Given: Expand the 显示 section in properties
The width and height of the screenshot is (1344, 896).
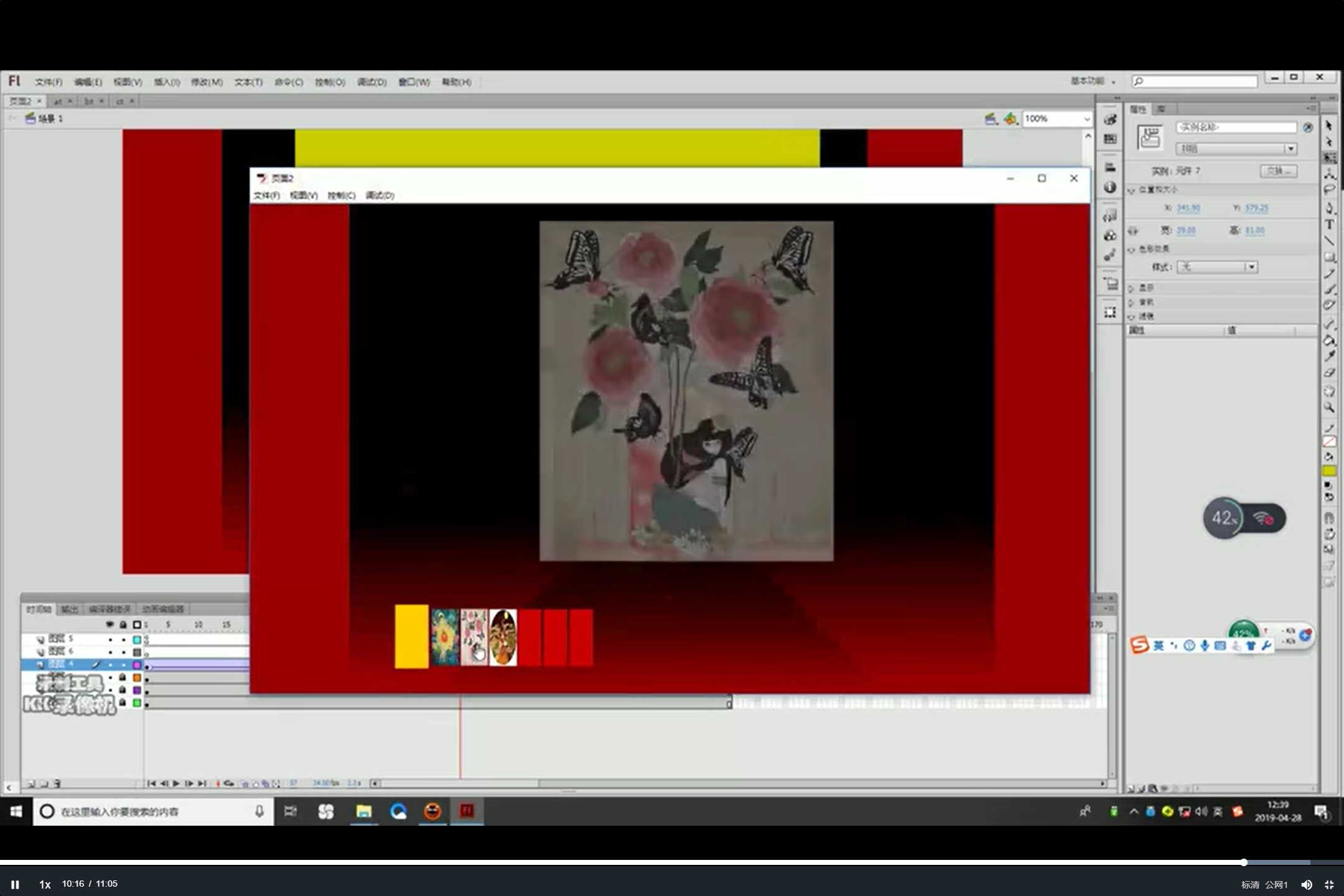Looking at the screenshot, I should coord(1132,288).
